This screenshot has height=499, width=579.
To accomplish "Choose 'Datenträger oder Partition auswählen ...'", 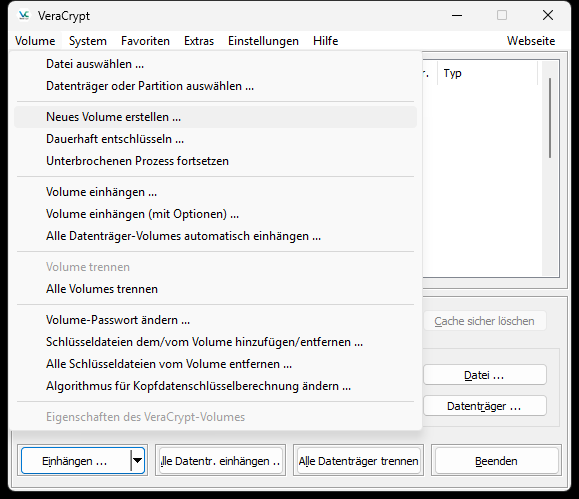I will pyautogui.click(x=215, y=86).
